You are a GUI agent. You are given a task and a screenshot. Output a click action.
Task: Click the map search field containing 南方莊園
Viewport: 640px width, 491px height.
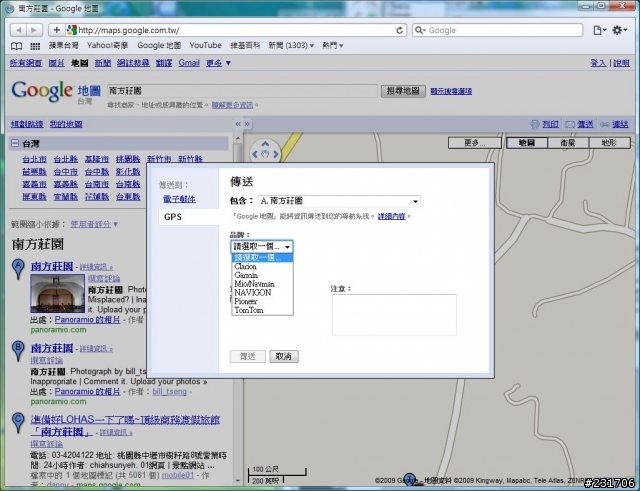[242, 91]
